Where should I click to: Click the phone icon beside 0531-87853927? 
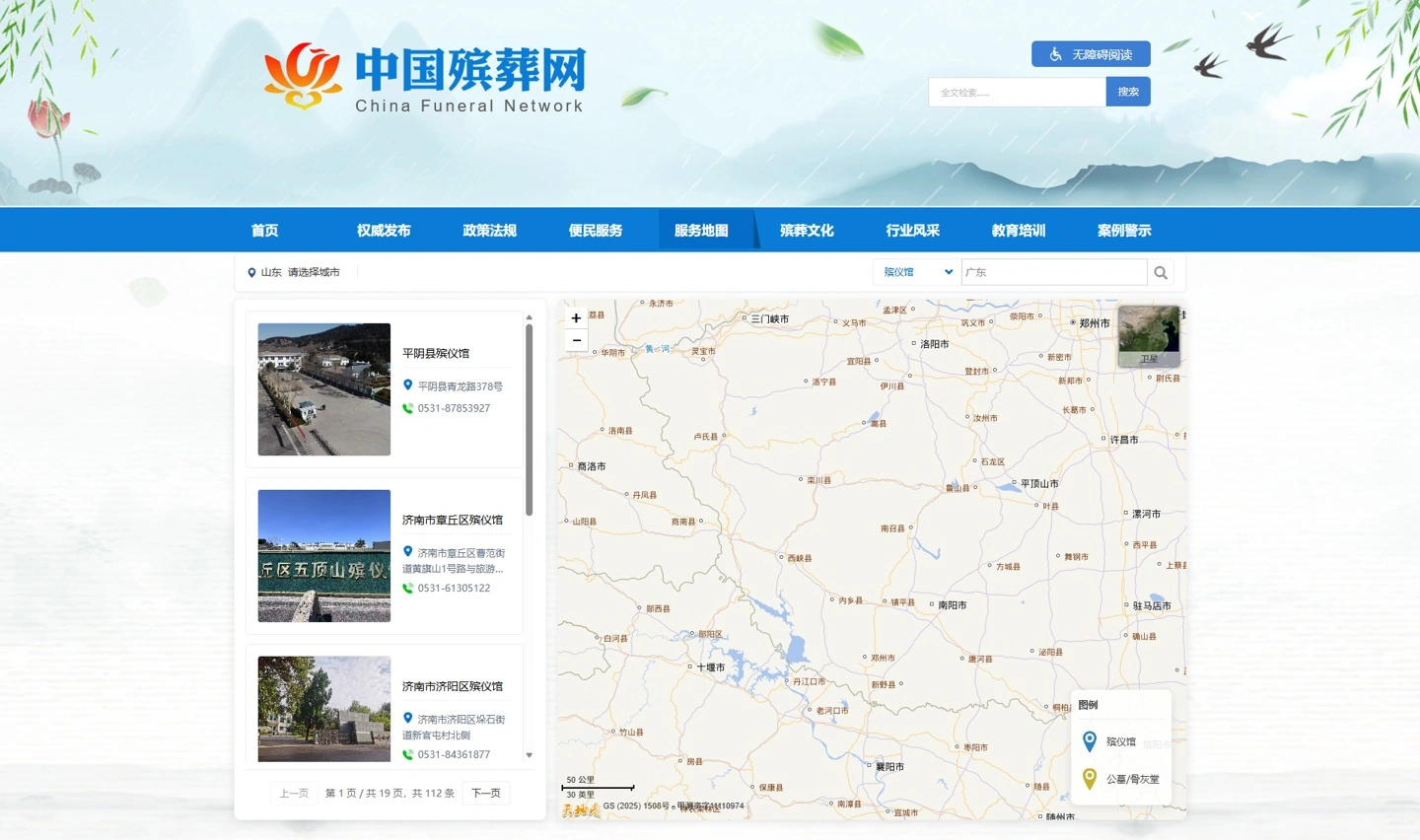tap(407, 408)
